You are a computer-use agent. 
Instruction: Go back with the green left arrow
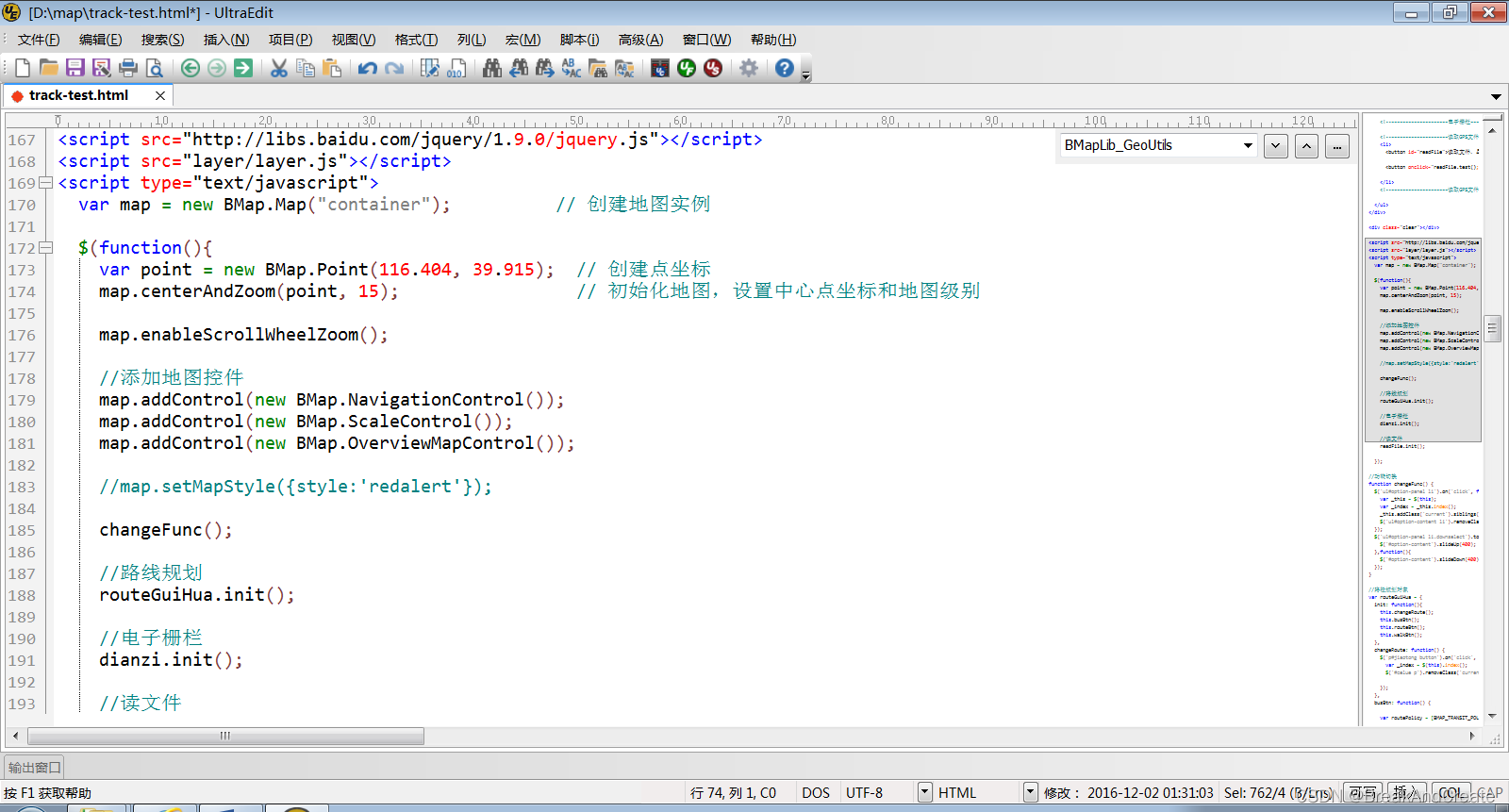(190, 68)
